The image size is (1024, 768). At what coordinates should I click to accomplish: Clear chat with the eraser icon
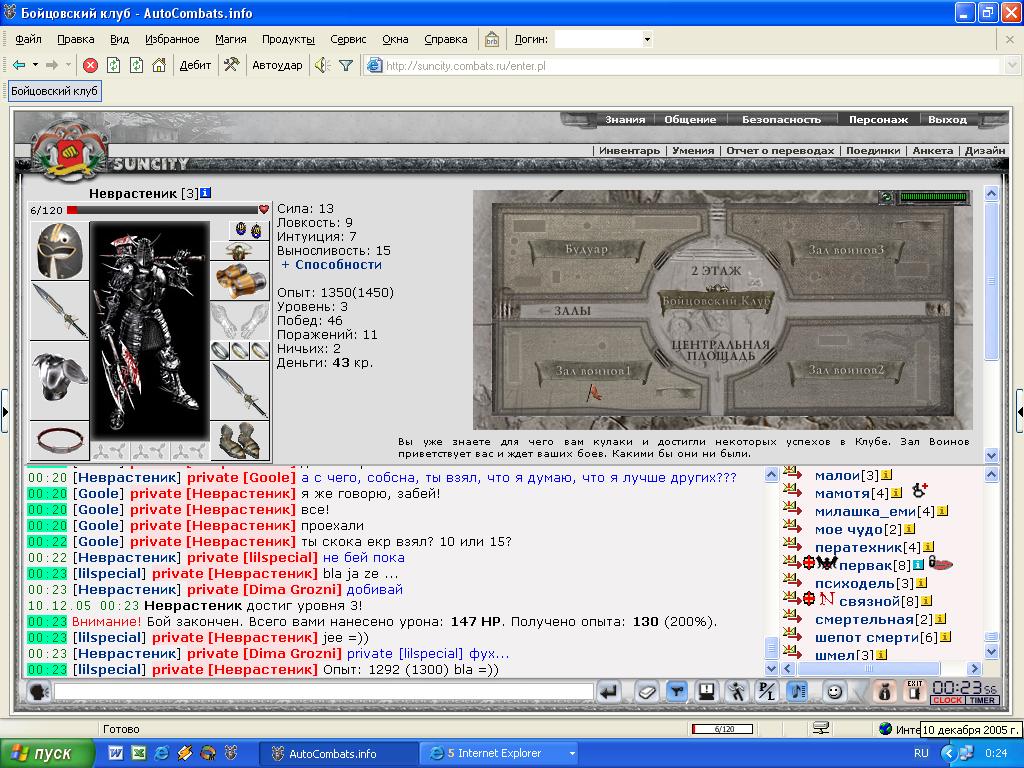click(x=646, y=691)
